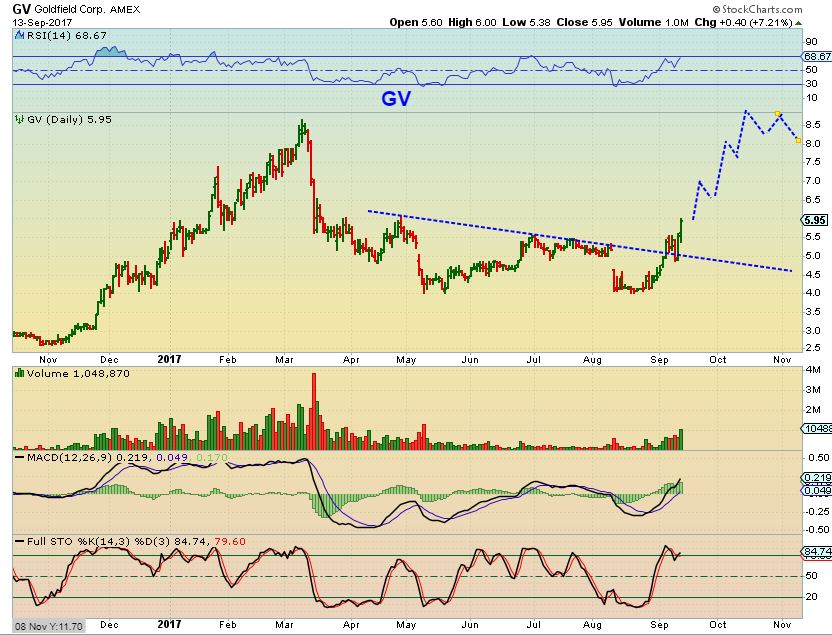Click the '08 Nov Y:11.70' cursor readout
Image resolution: width=832 pixels, height=635 pixels.
tap(49, 627)
